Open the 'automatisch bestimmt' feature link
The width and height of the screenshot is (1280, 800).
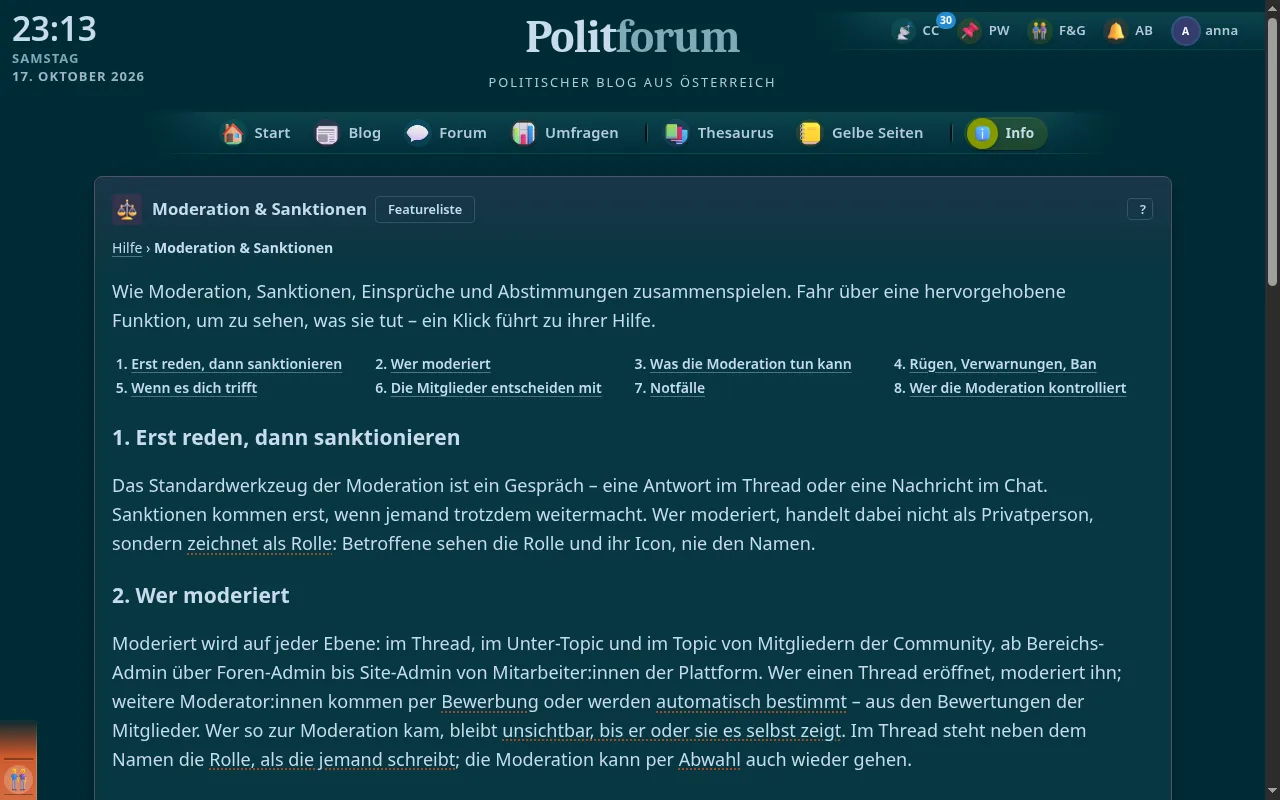point(751,701)
